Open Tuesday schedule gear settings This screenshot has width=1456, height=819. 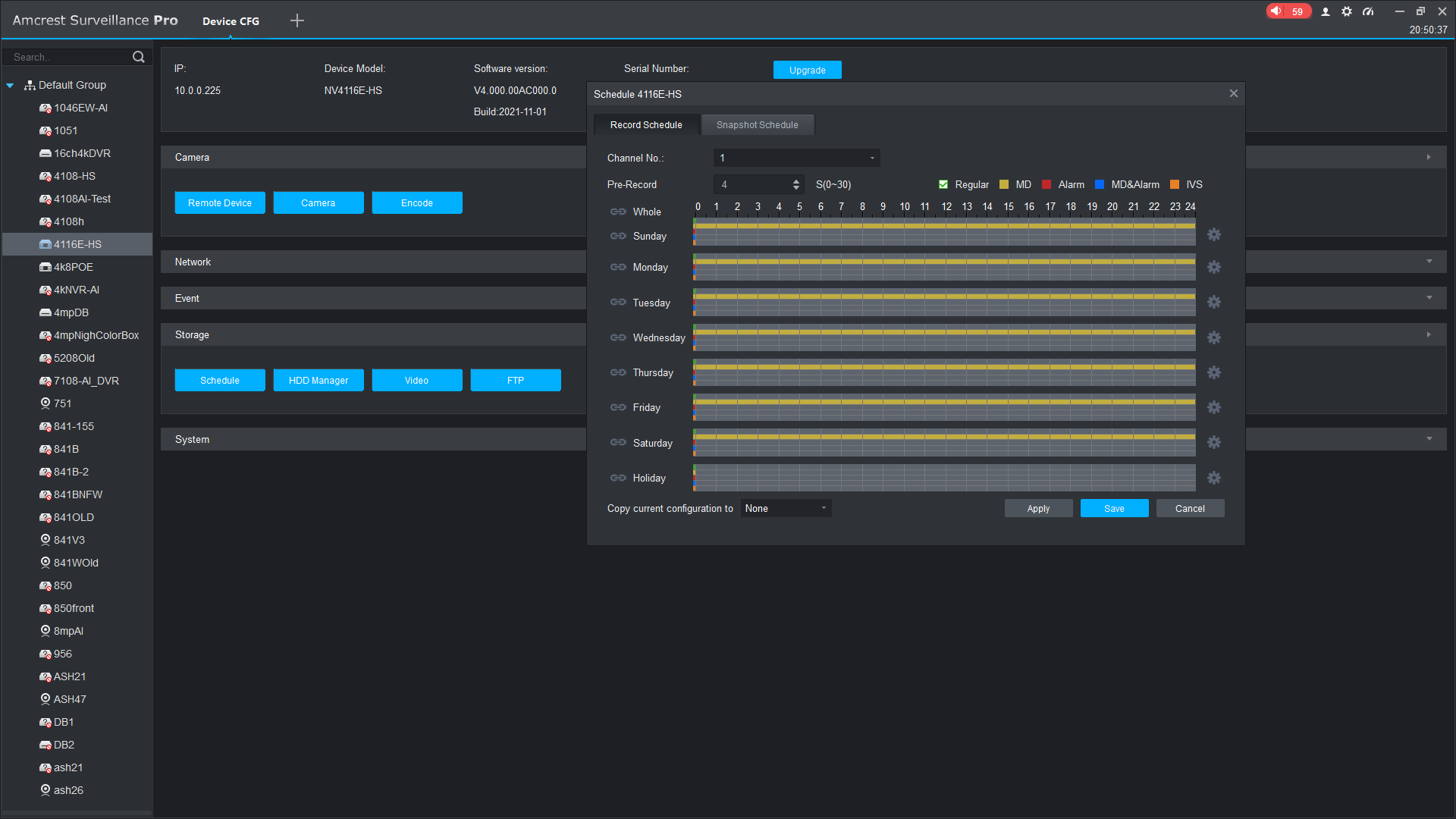pyautogui.click(x=1214, y=302)
